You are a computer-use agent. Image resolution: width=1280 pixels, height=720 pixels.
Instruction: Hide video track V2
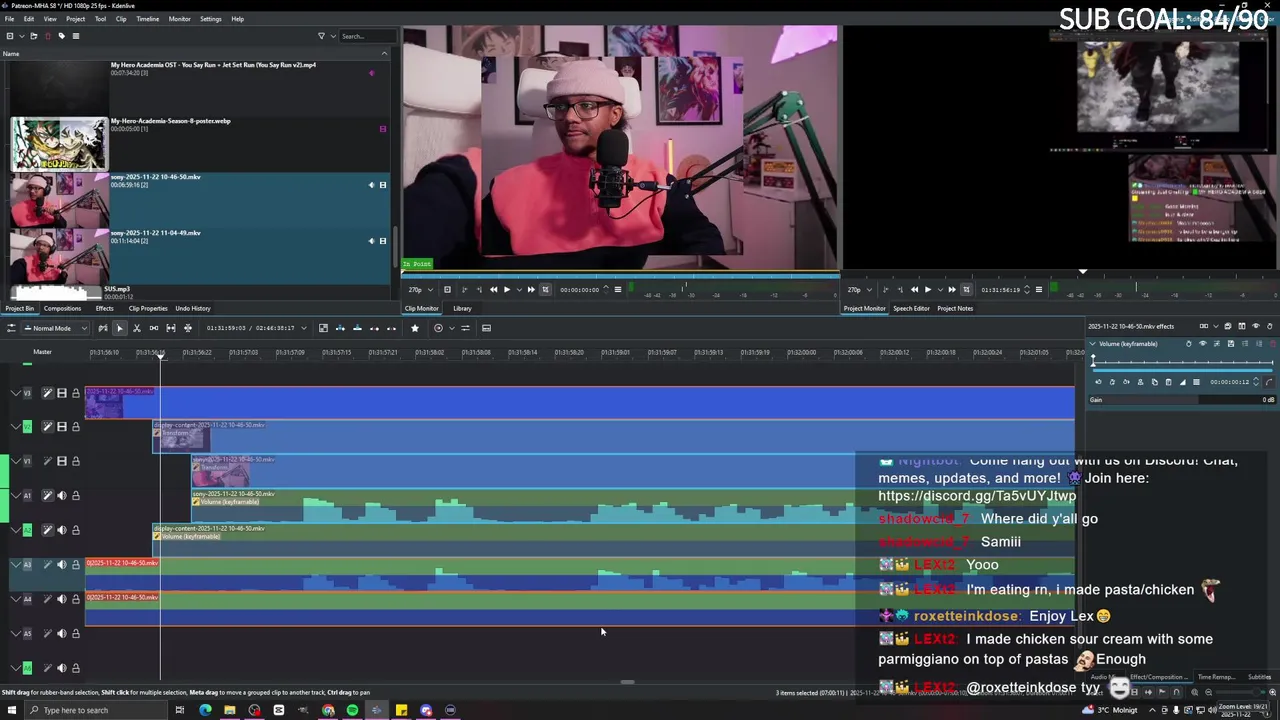click(x=61, y=427)
